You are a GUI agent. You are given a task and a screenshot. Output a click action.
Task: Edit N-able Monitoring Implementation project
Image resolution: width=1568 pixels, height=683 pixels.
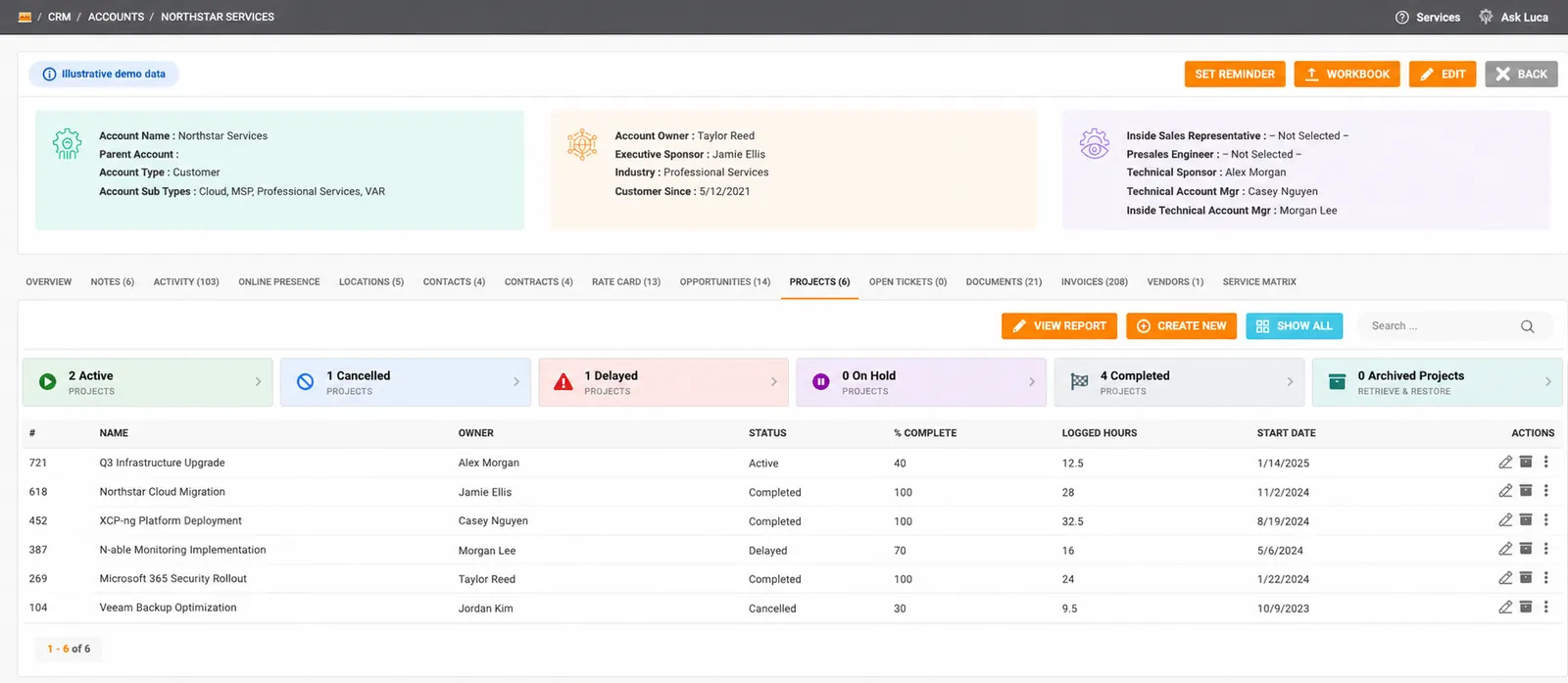click(x=1505, y=549)
